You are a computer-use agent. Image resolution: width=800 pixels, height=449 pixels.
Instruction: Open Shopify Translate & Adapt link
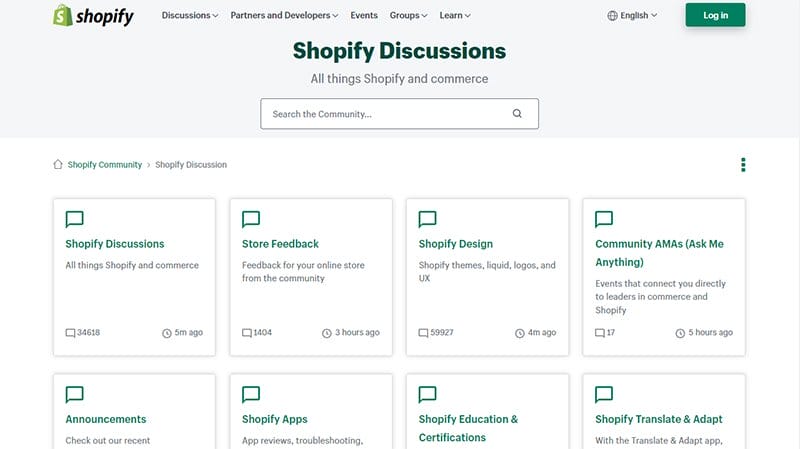(659, 419)
